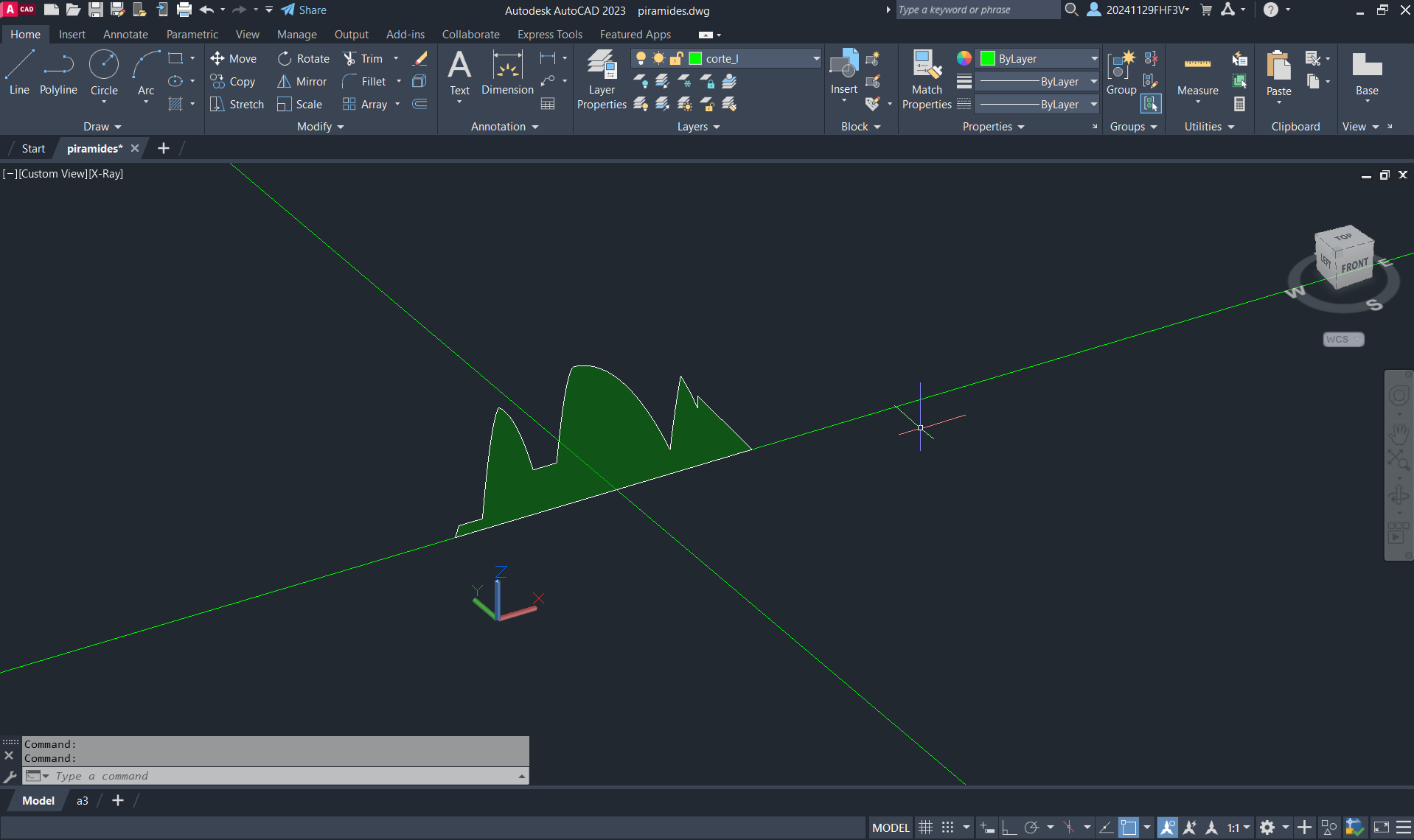
Task: Toggle grid display in status bar
Action: coord(925,827)
